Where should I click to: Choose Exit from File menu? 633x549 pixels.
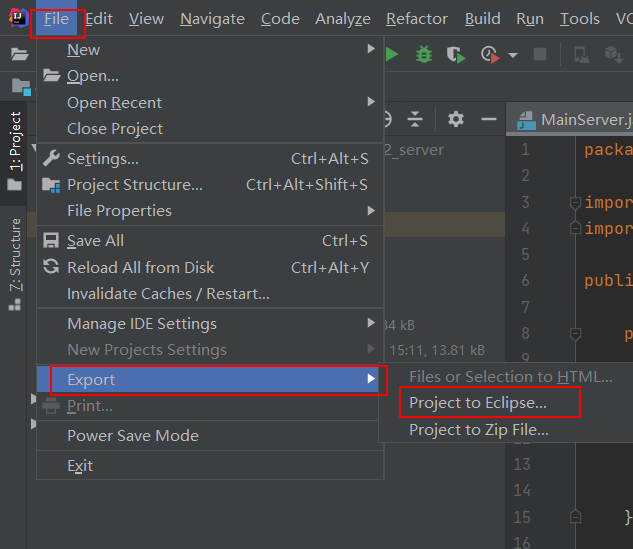(210, 465)
